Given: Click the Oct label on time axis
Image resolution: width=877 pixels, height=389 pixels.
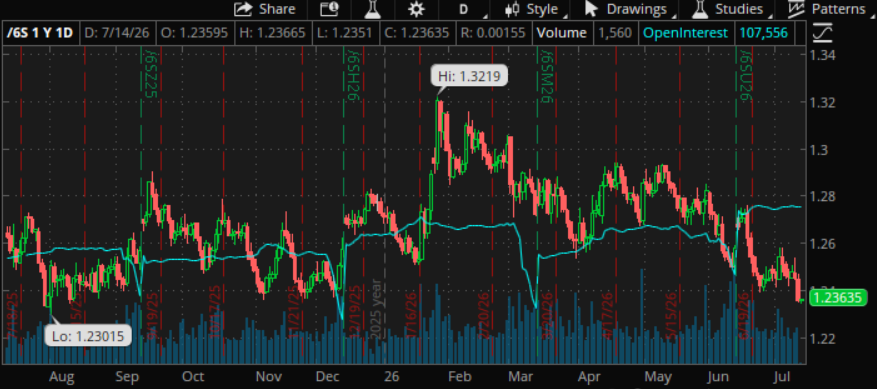Looking at the screenshot, I should 192,376.
